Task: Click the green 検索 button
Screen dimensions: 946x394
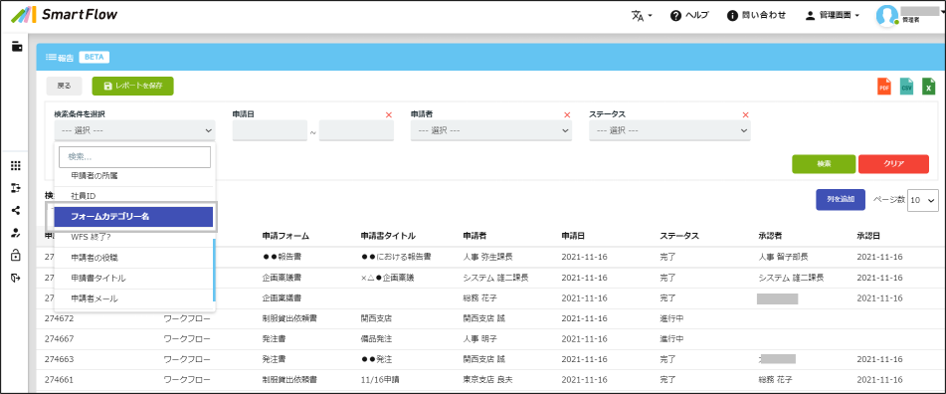Action: click(824, 164)
